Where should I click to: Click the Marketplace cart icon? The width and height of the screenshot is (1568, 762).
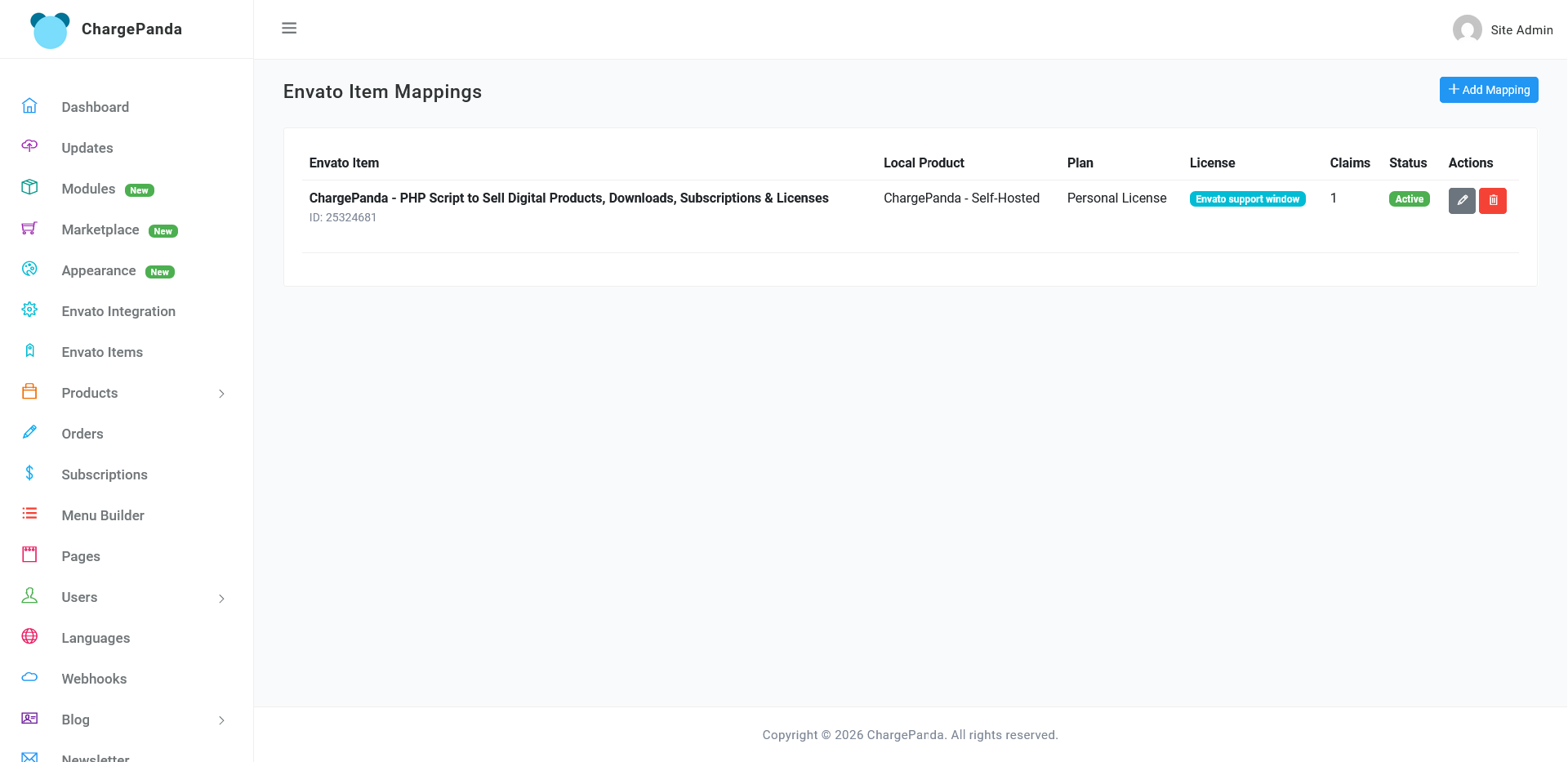tap(29, 229)
